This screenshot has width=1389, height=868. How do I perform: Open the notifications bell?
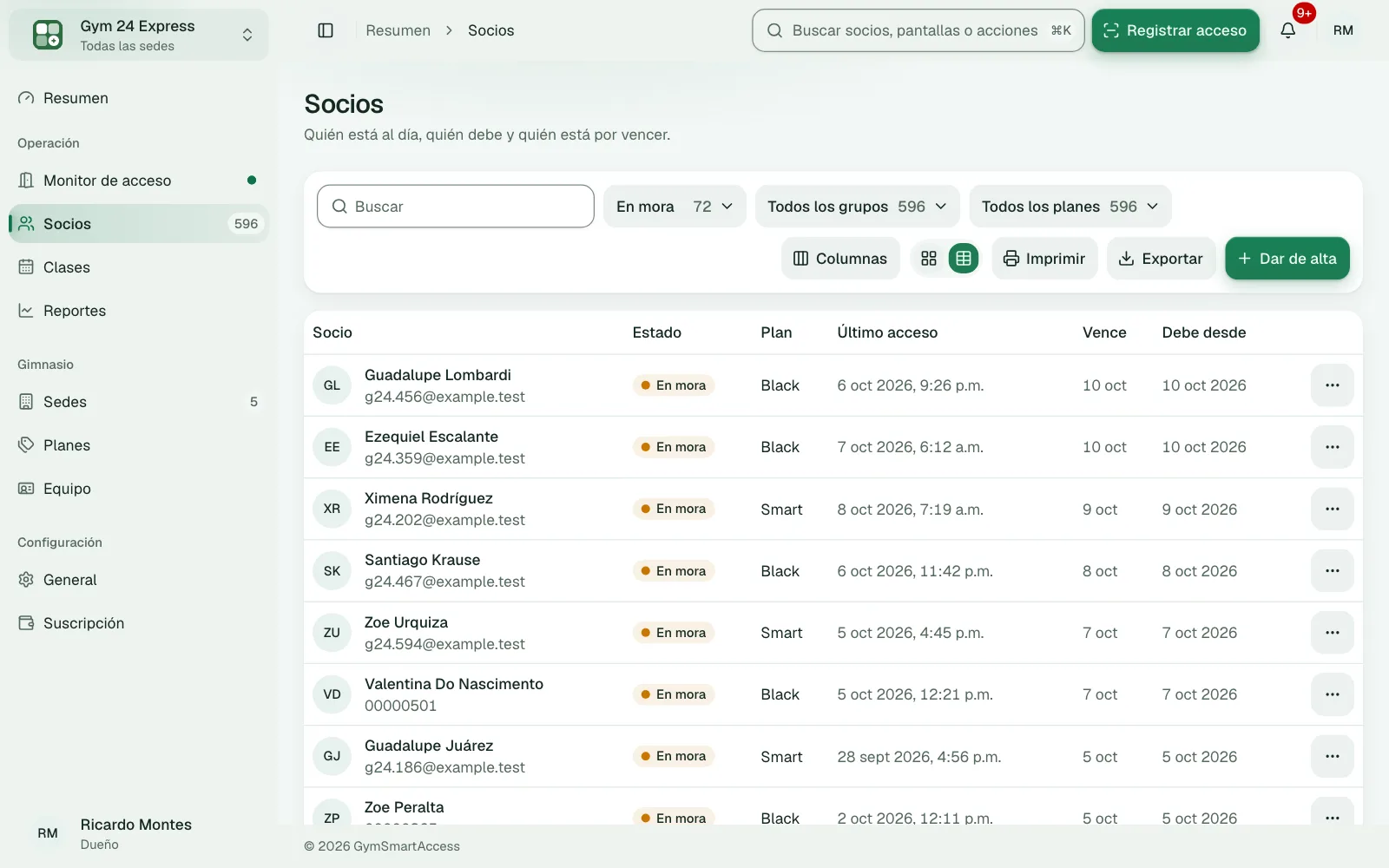click(1288, 30)
